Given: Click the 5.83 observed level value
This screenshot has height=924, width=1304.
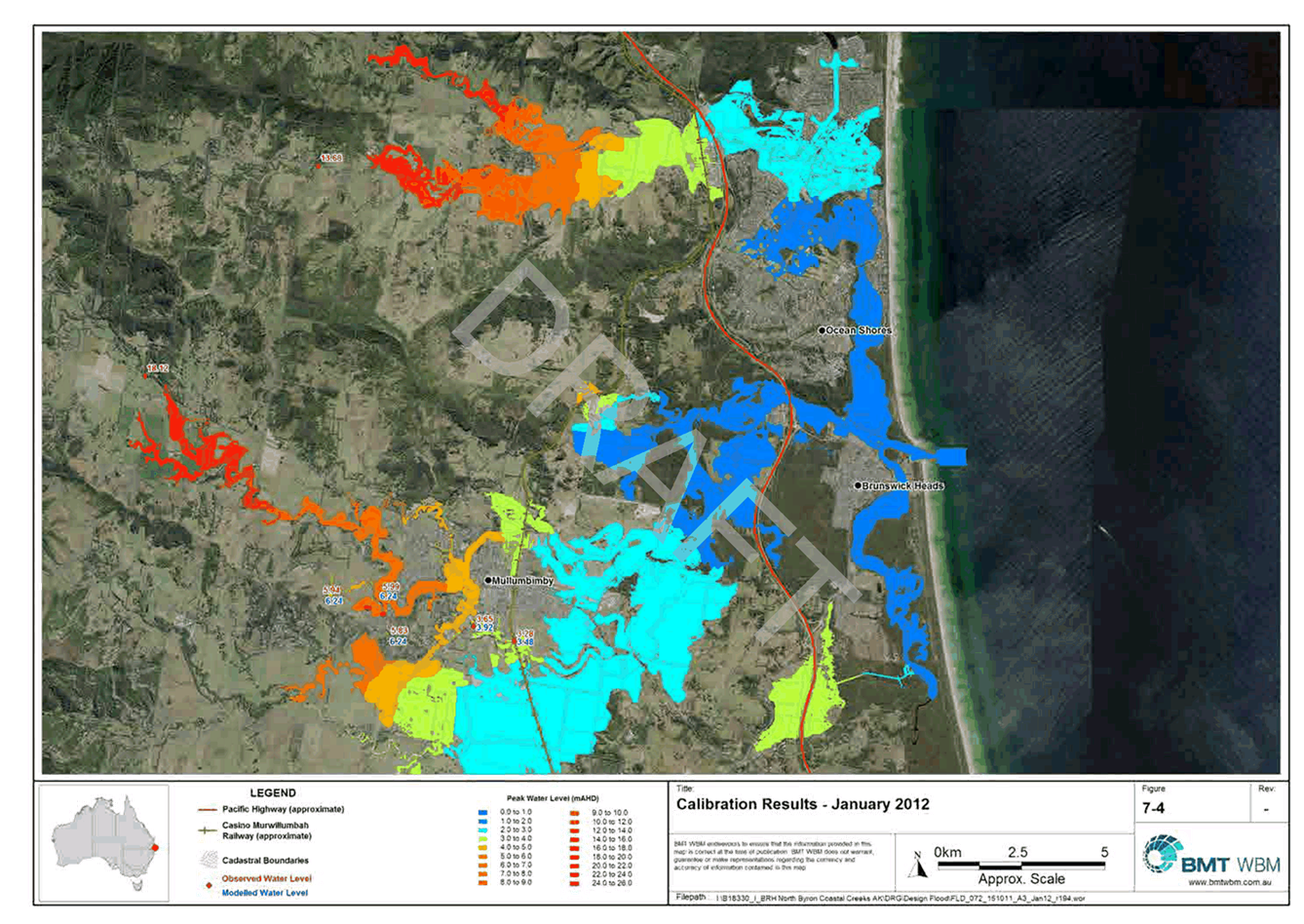Looking at the screenshot, I should click(399, 631).
